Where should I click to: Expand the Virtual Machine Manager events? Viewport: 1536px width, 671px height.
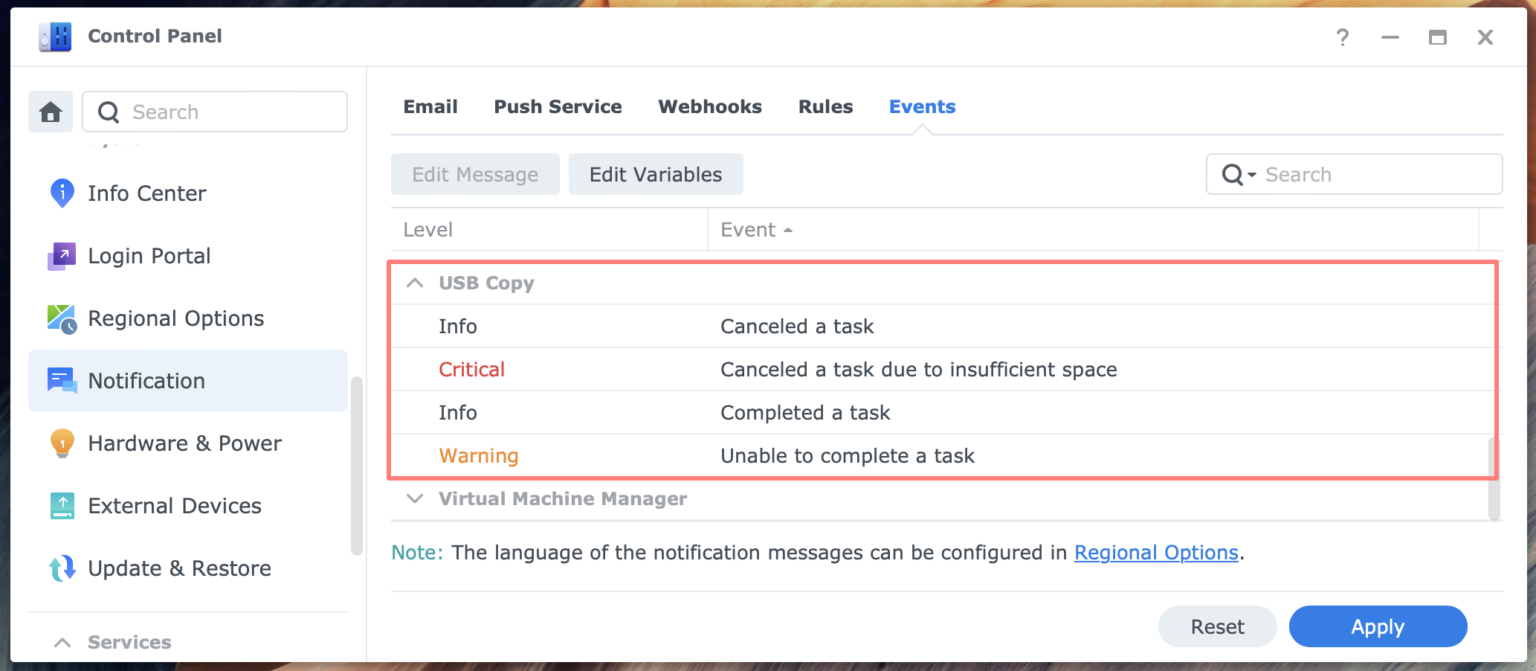tap(414, 498)
